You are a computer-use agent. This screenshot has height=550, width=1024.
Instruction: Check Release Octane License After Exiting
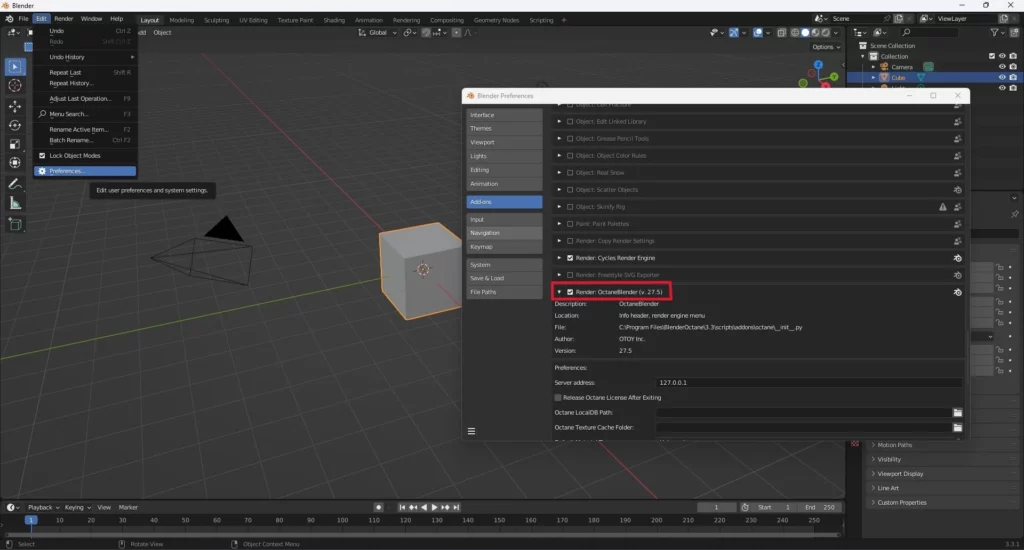pos(558,398)
